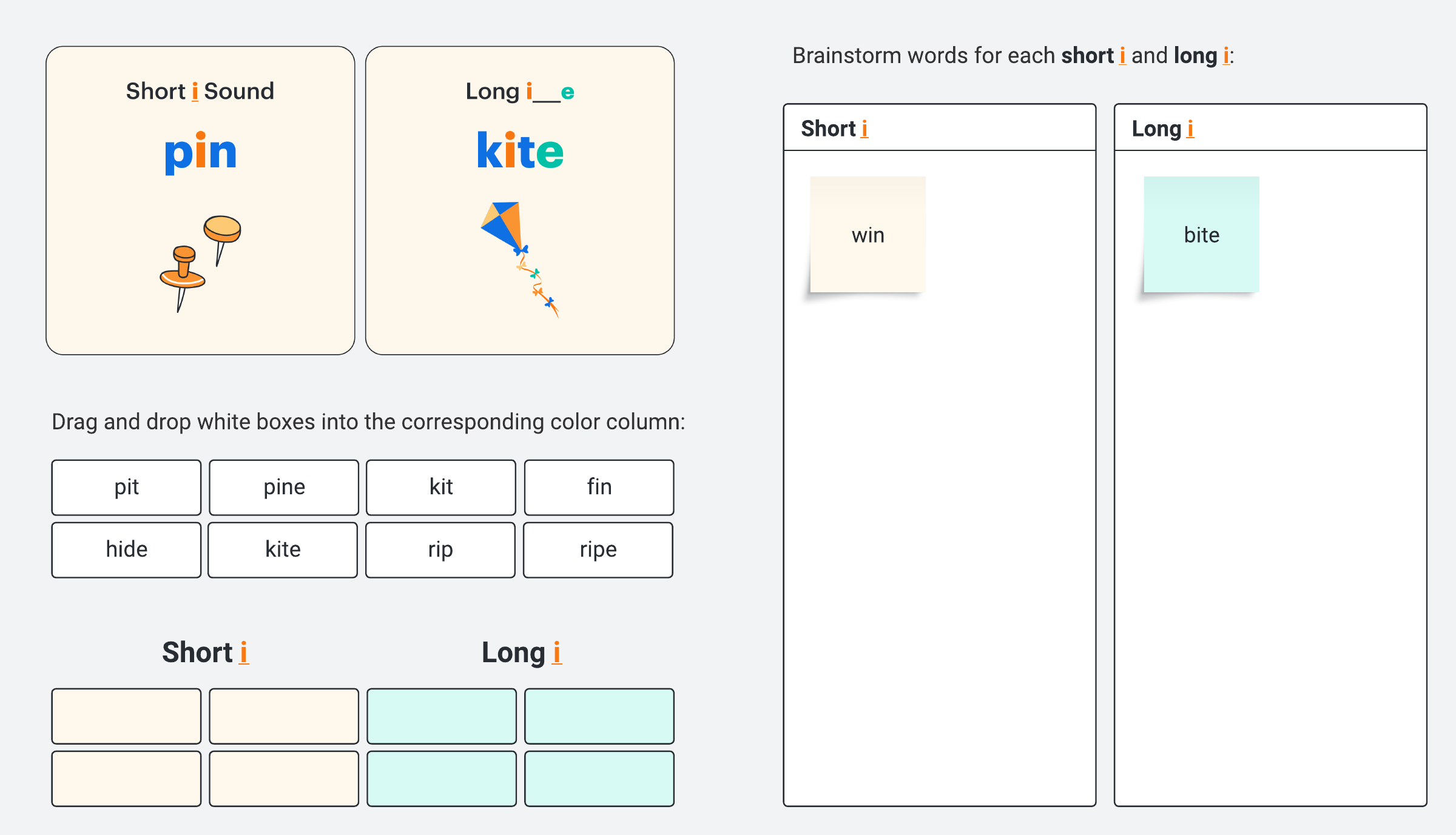Pick the 'fin' word box
Screen dimensions: 1456x835
point(599,488)
